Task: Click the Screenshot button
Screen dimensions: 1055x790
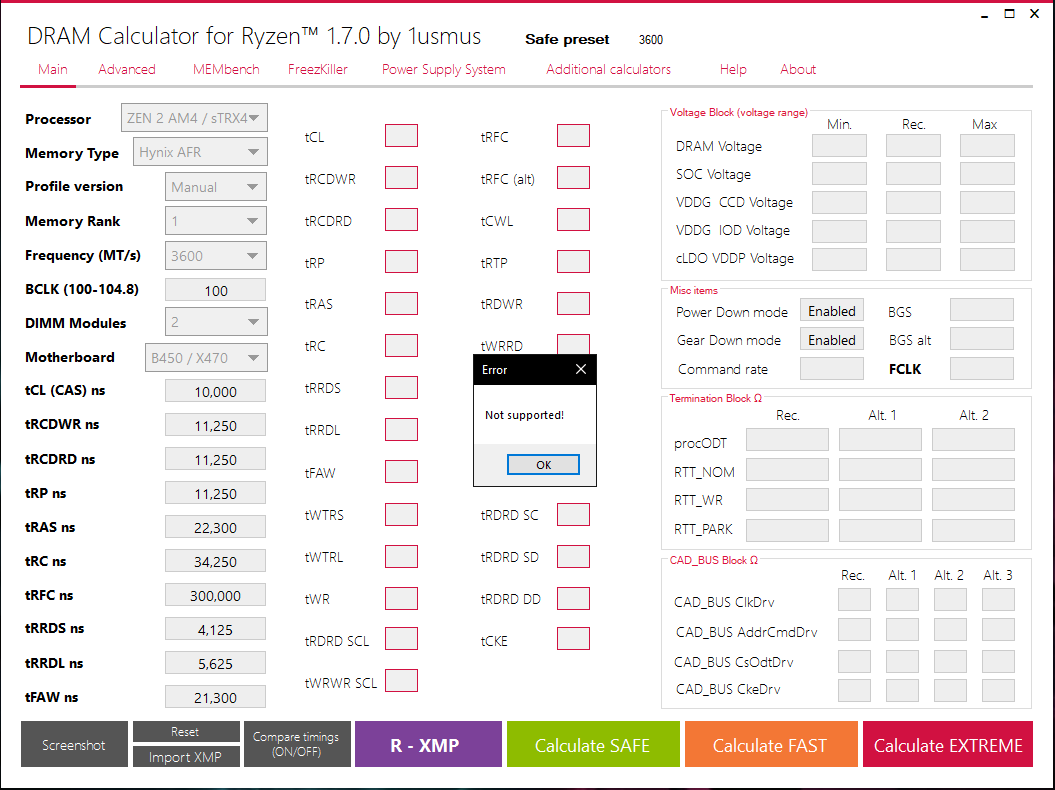Action: pyautogui.click(x=74, y=744)
